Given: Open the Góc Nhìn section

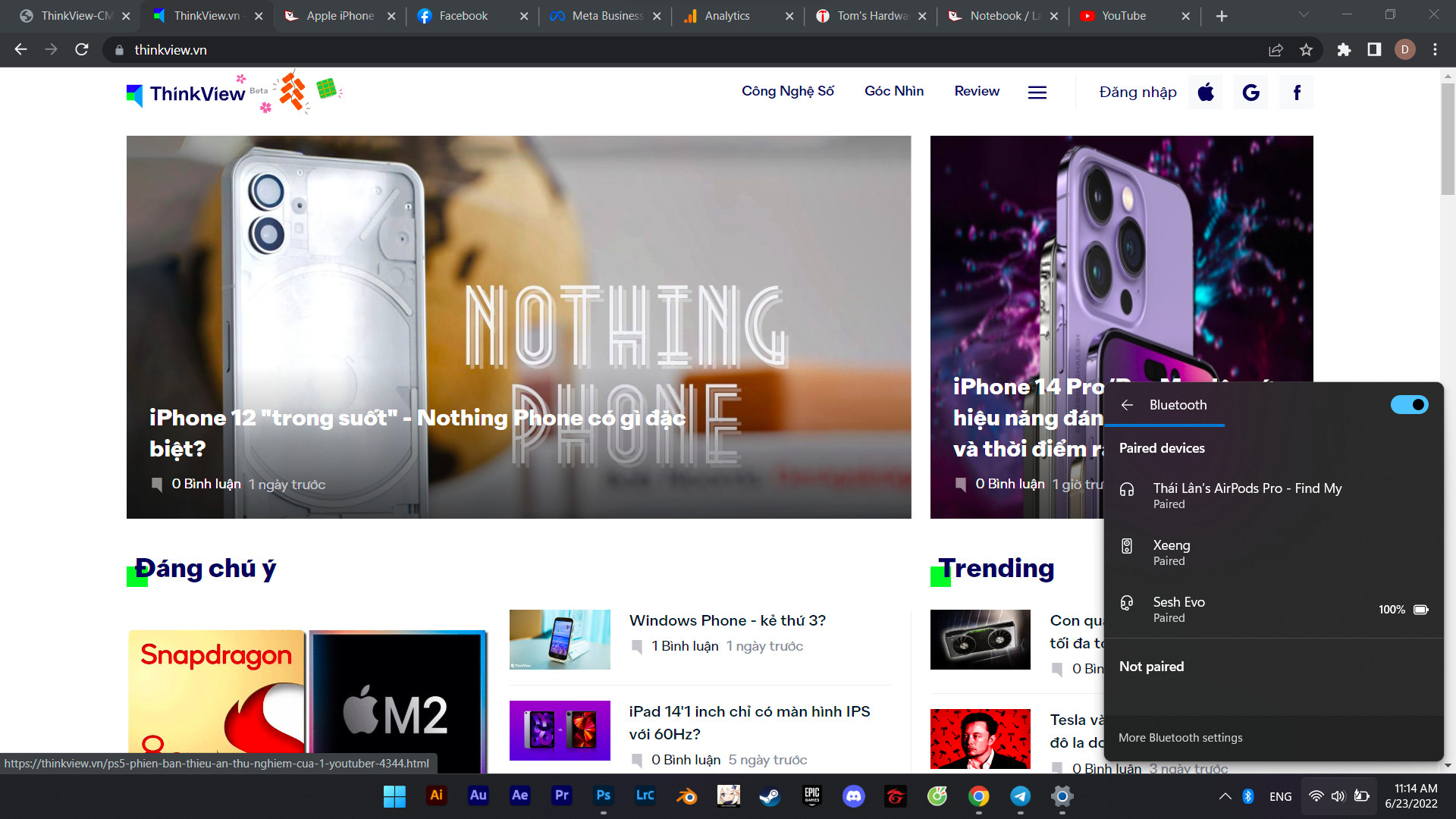Looking at the screenshot, I should (894, 91).
